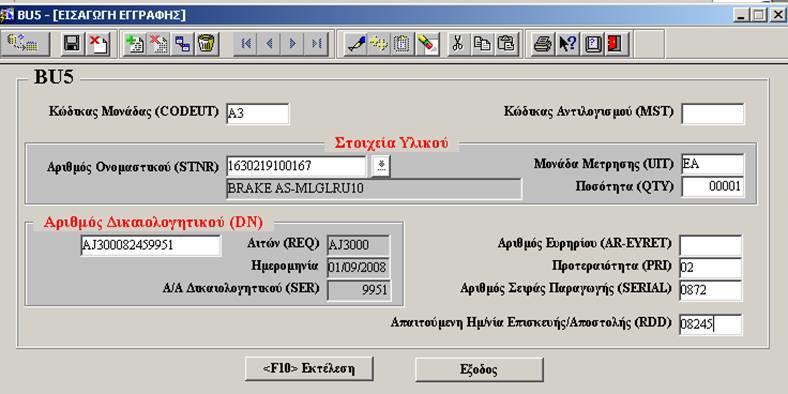Click the blue pen edit icon
Image resolution: width=788 pixels, height=394 pixels.
tap(356, 44)
